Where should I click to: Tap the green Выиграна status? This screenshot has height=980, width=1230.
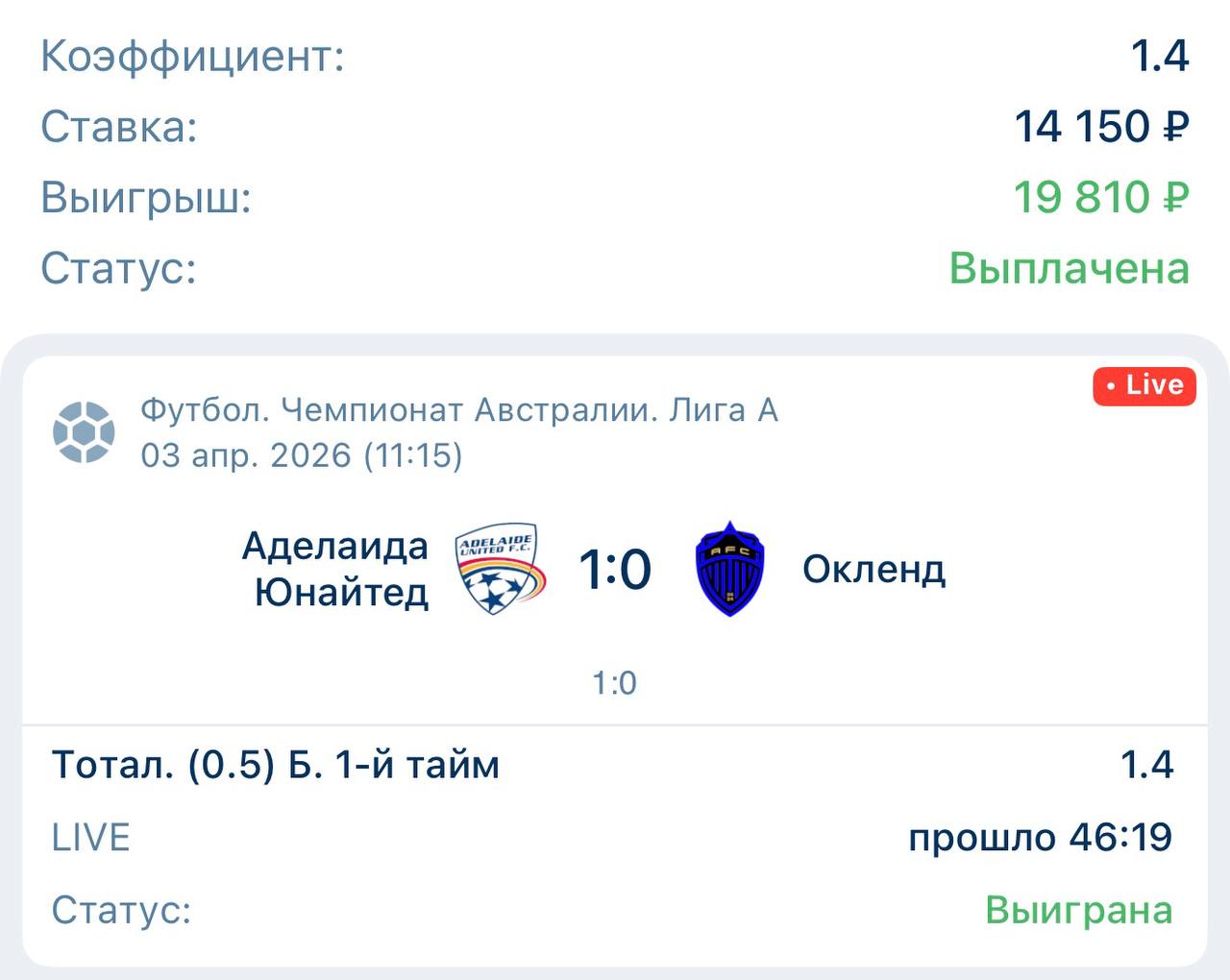[x=1078, y=910]
